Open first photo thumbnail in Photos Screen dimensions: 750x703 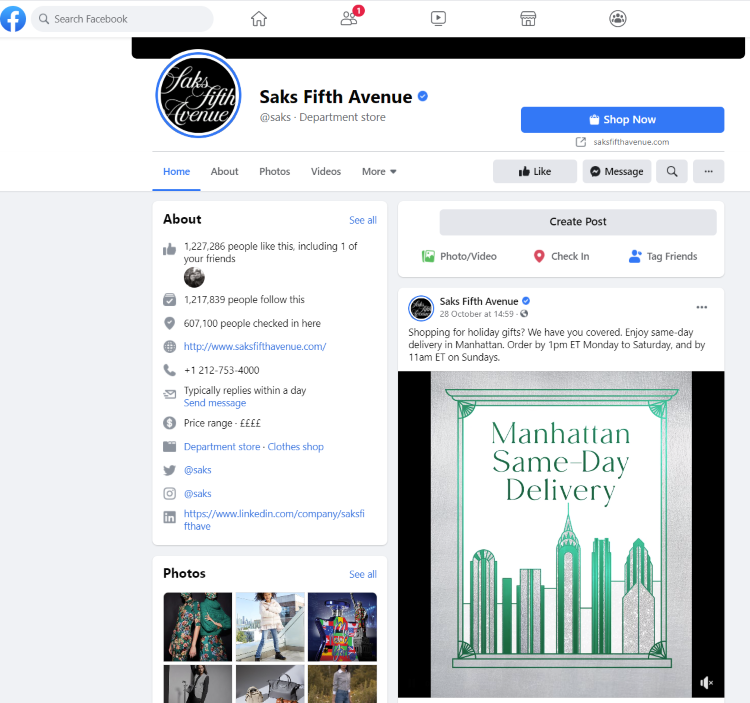coord(197,626)
